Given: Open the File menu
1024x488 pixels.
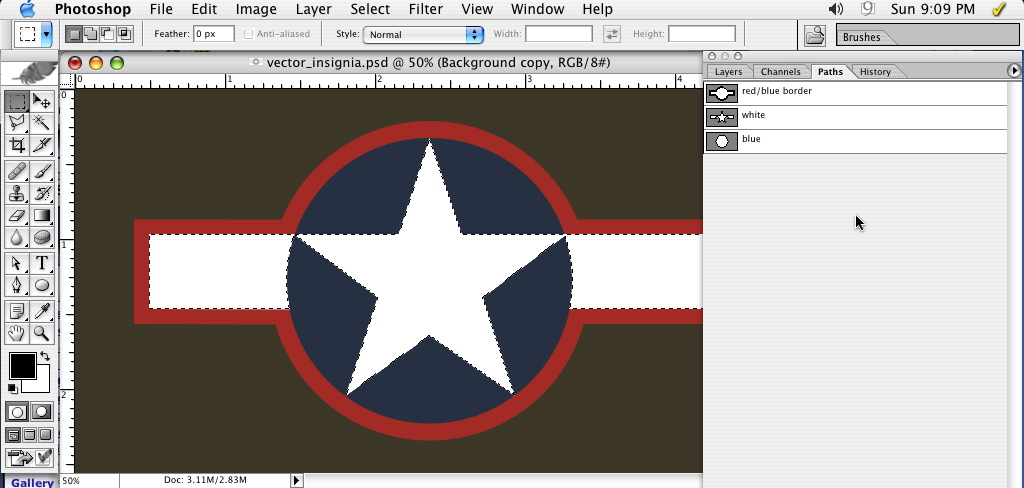Looking at the screenshot, I should [x=161, y=9].
